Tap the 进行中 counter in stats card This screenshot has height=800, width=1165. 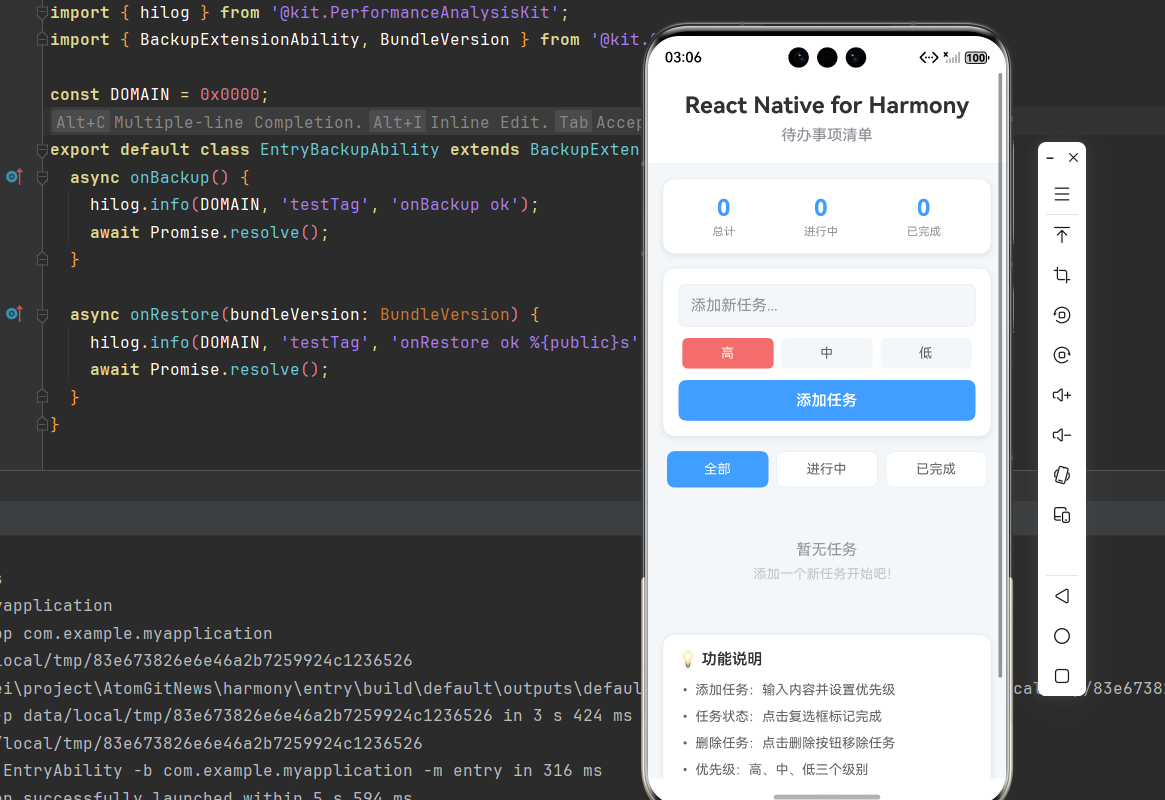(820, 217)
